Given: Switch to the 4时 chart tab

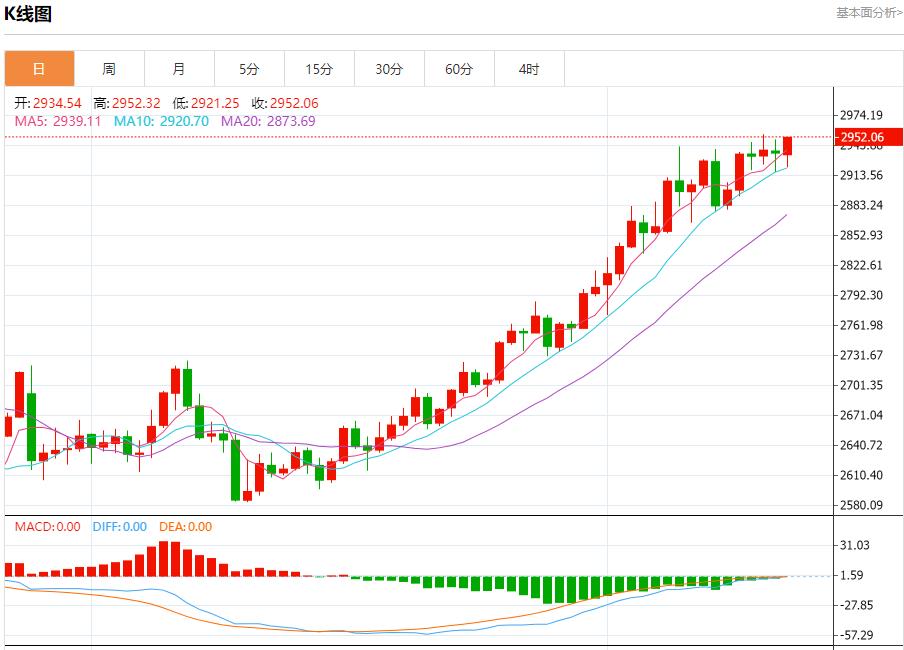Looking at the screenshot, I should (x=529, y=69).
